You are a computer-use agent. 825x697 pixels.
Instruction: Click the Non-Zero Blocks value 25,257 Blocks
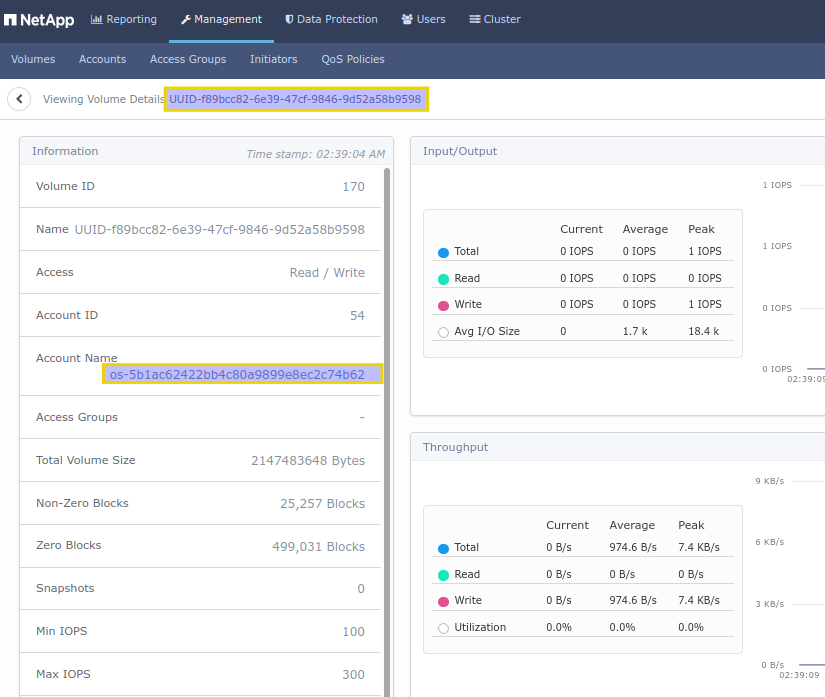[x=322, y=503]
